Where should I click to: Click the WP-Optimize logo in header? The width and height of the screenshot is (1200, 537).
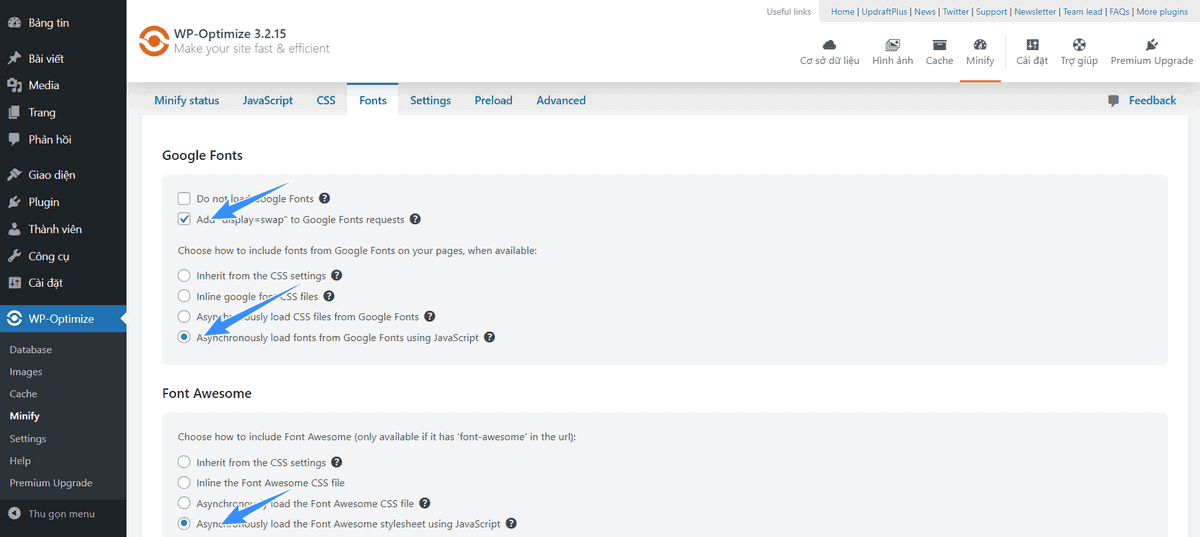153,42
